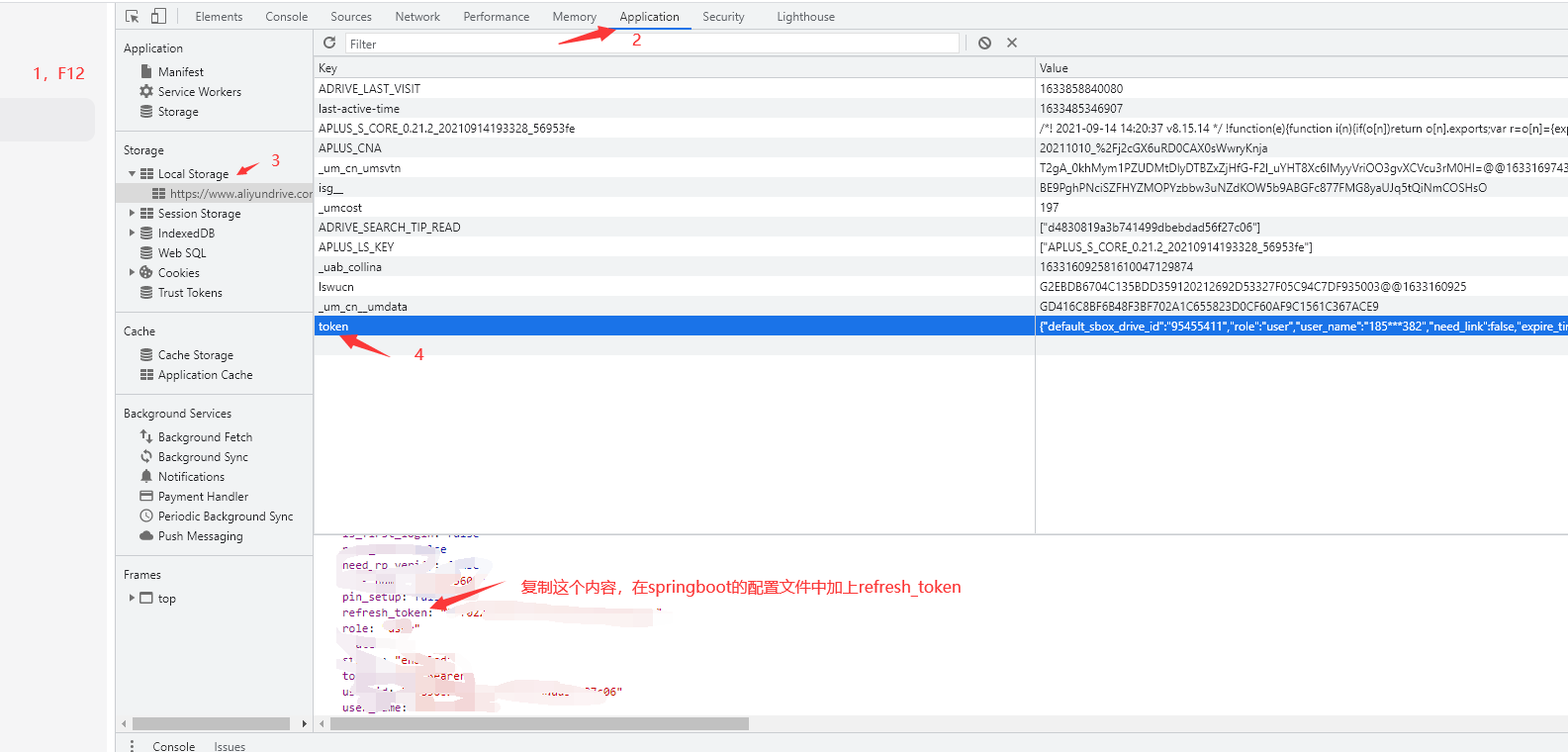
Task: Open Payment Handler service
Action: click(203, 497)
